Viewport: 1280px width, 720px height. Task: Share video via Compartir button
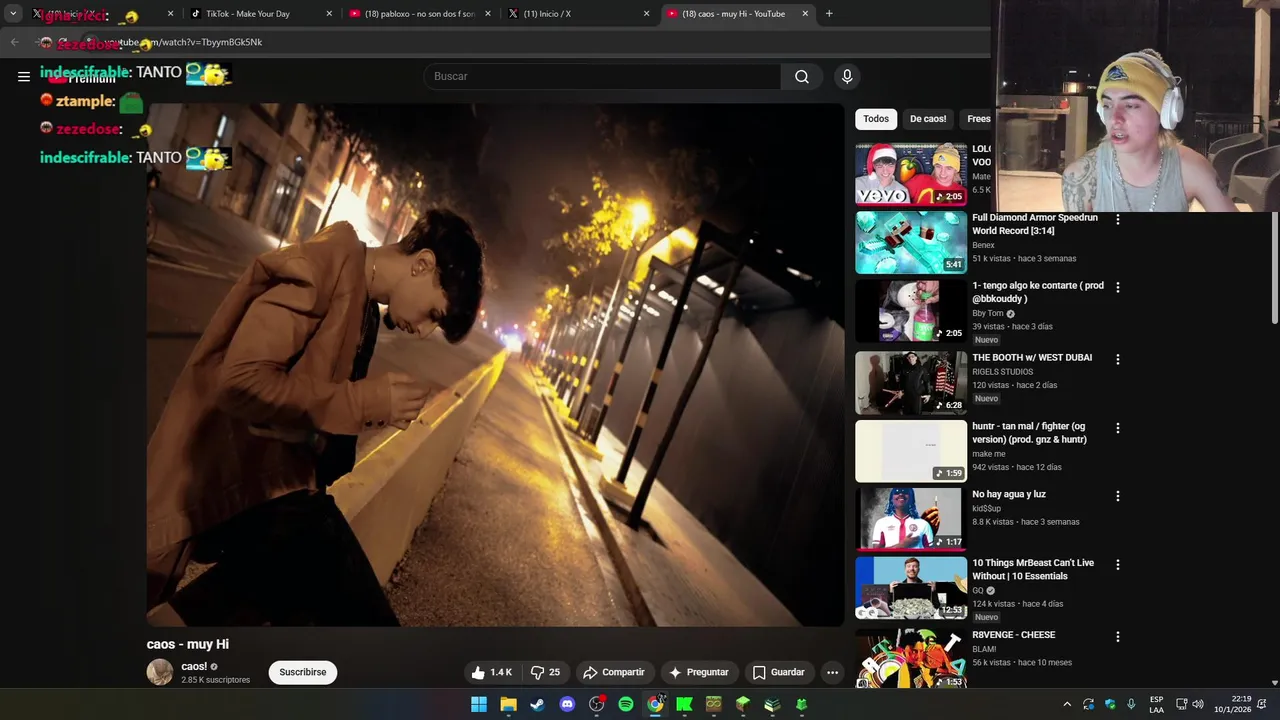pyautogui.click(x=614, y=672)
